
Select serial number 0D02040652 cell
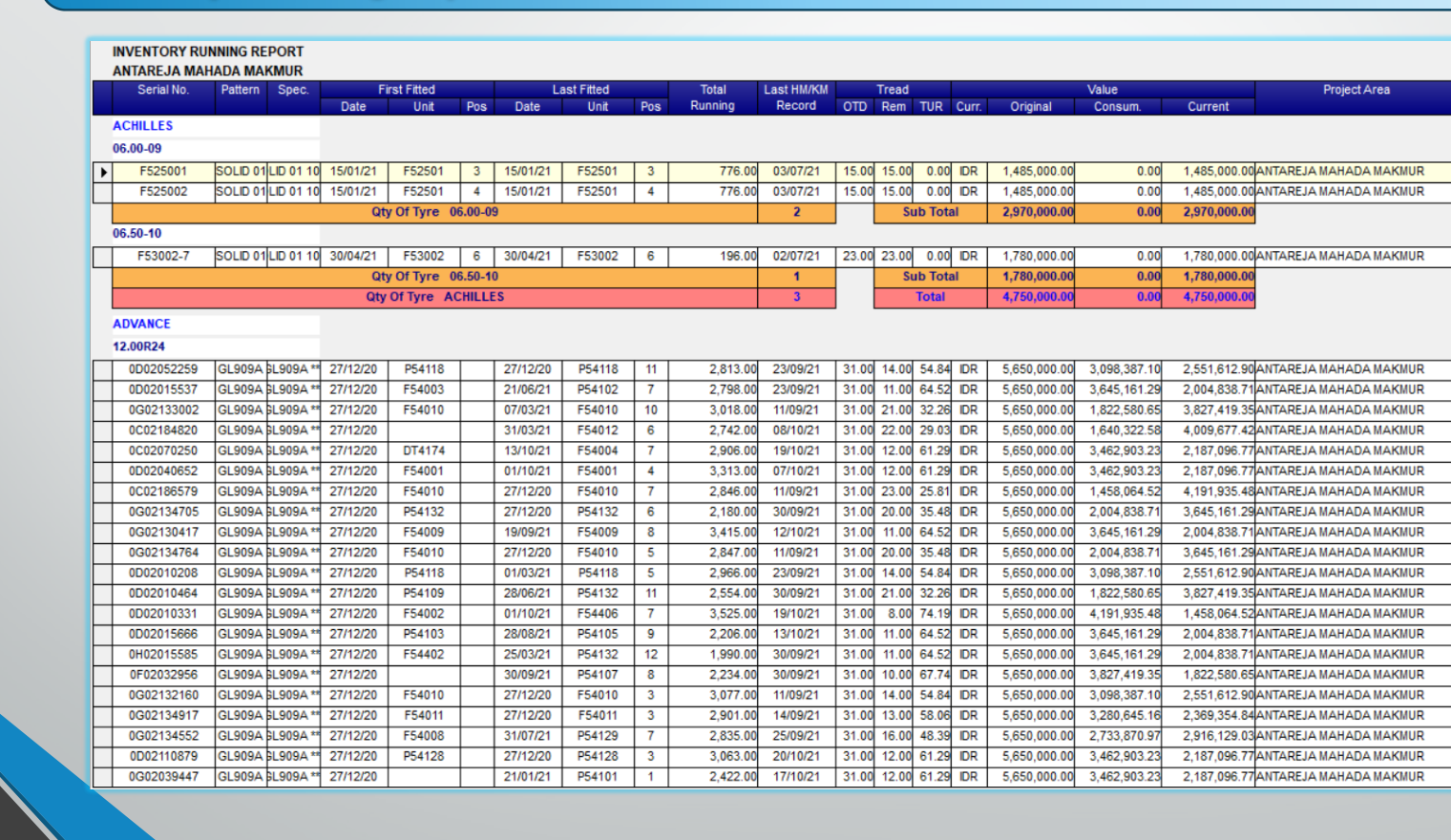tap(163, 472)
